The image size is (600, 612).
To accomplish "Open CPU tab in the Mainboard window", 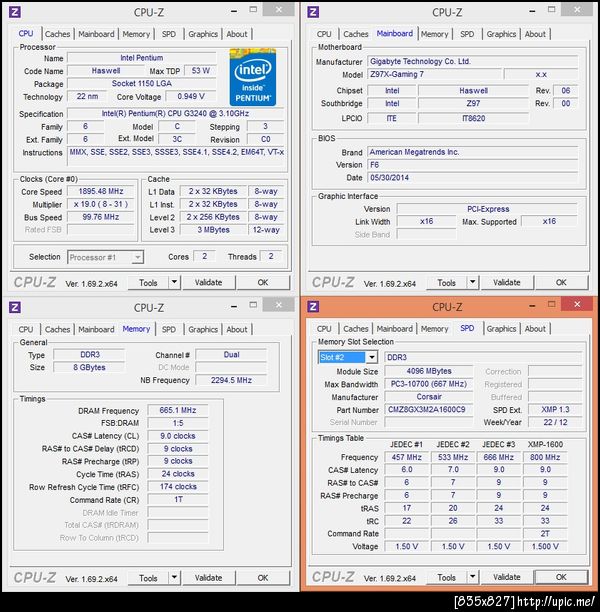I will (x=324, y=34).
